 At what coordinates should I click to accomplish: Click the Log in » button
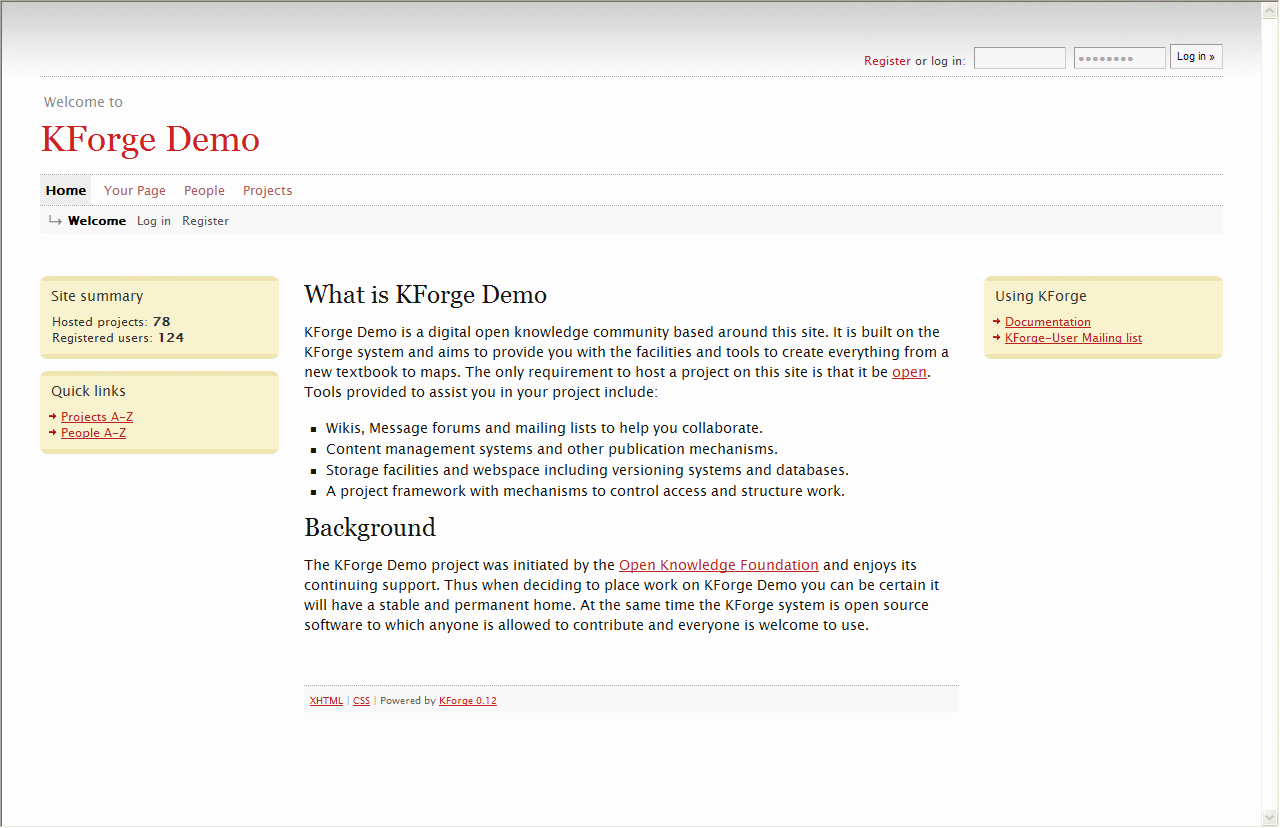[x=1196, y=57]
